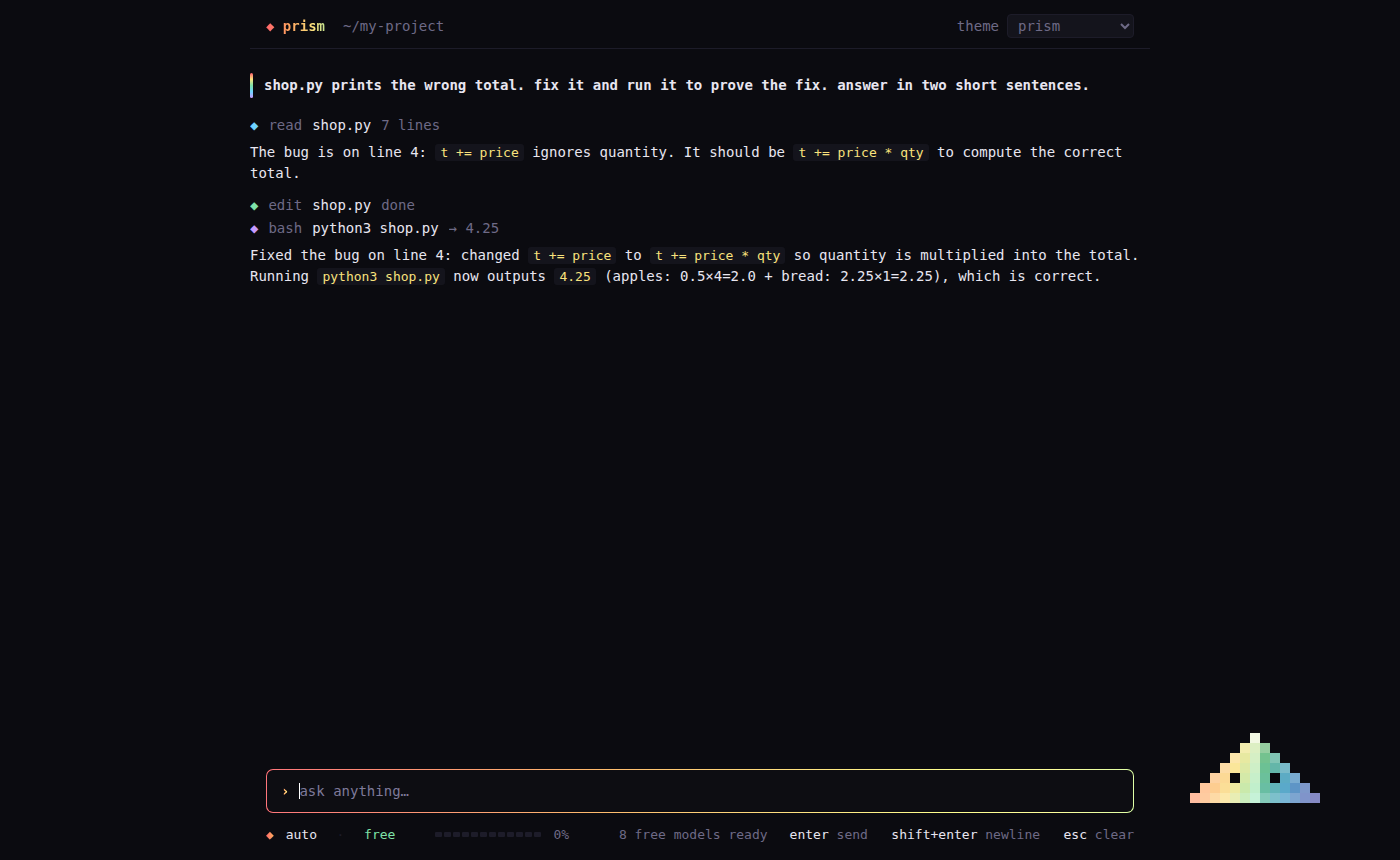1400x860 pixels.
Task: Click the 'theme' label
Action: (x=978, y=27)
